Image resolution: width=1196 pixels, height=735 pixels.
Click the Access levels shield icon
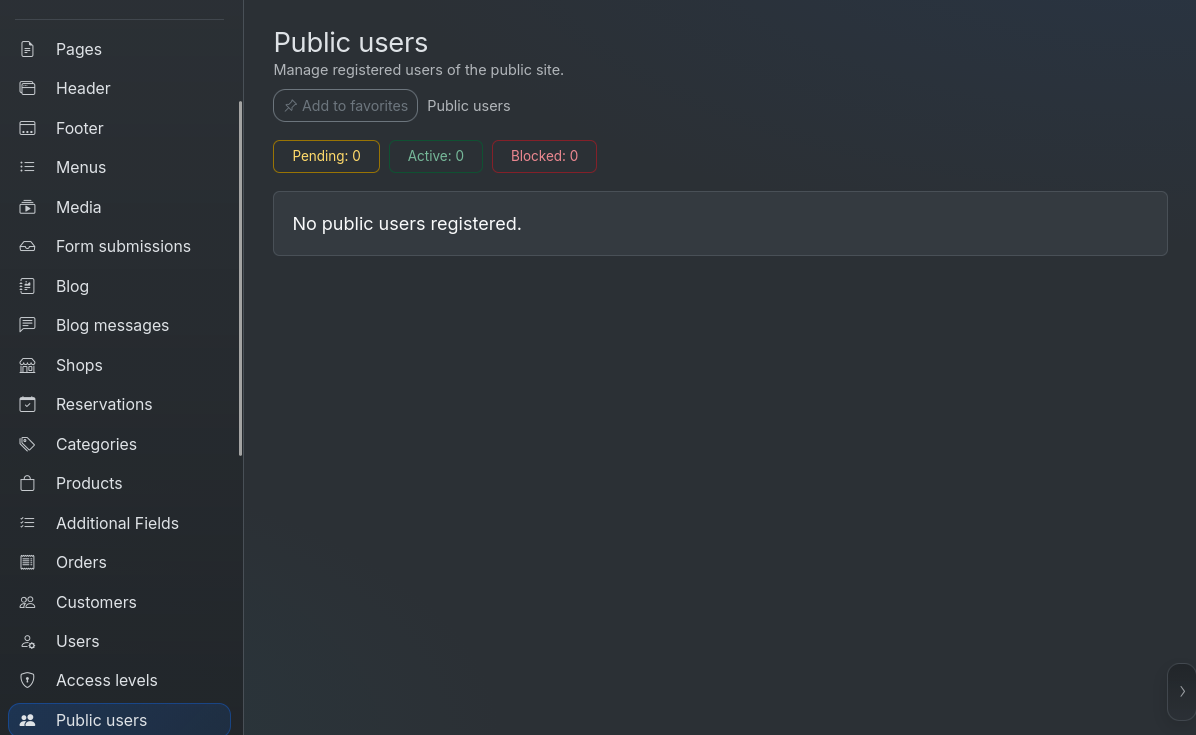pyautogui.click(x=27, y=680)
